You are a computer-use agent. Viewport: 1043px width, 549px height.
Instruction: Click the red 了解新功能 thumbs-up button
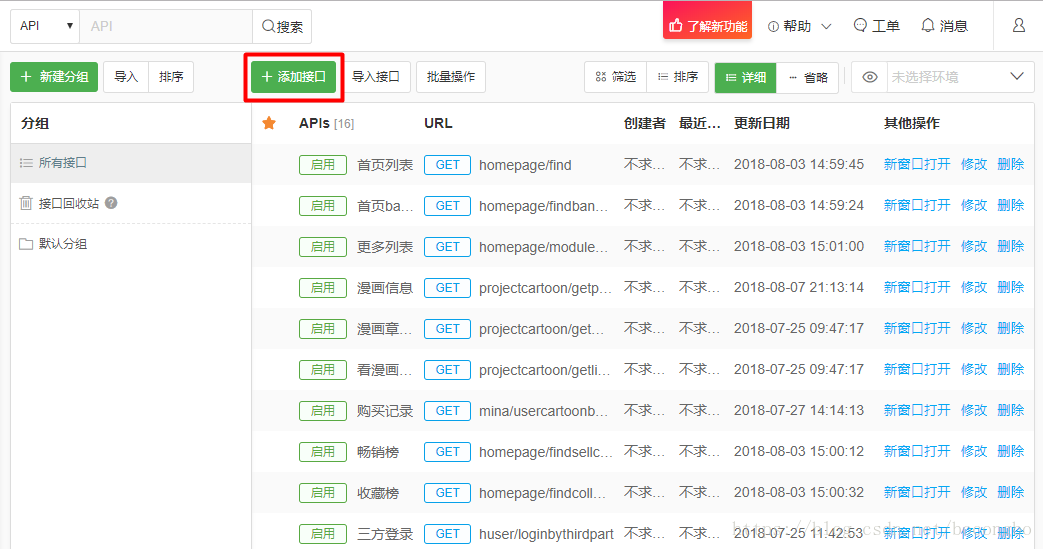tap(707, 26)
